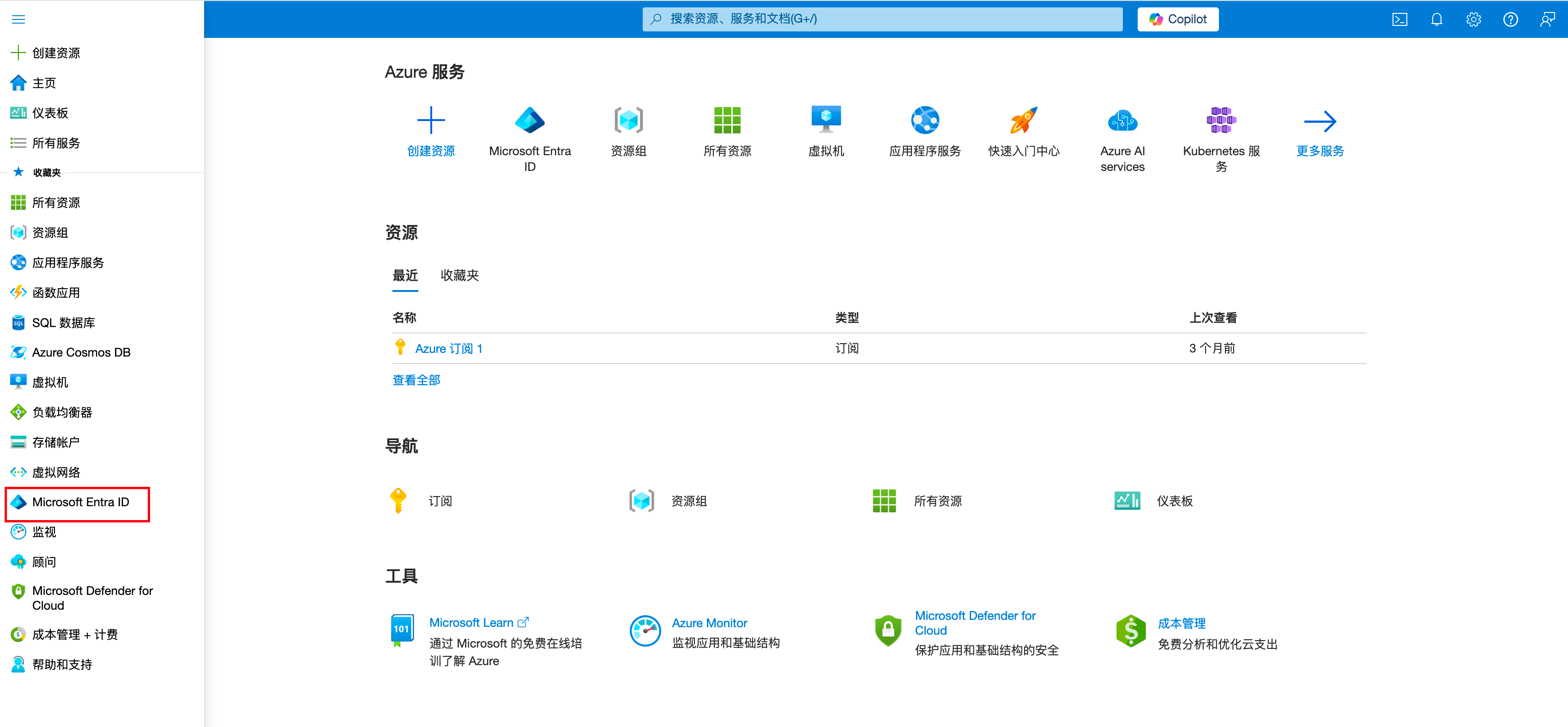The width and height of the screenshot is (1568, 727).
Task: Select the 最近 resources tab
Action: point(405,275)
